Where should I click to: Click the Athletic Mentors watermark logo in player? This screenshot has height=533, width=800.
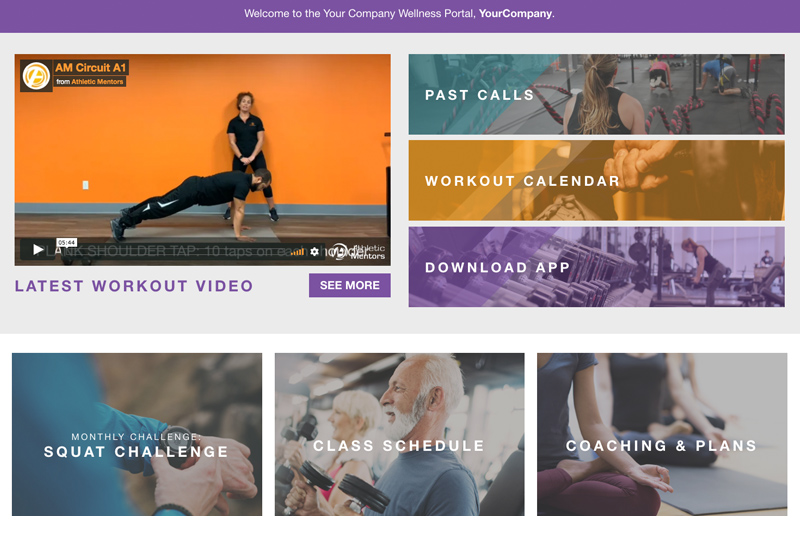pyautogui.click(x=357, y=251)
